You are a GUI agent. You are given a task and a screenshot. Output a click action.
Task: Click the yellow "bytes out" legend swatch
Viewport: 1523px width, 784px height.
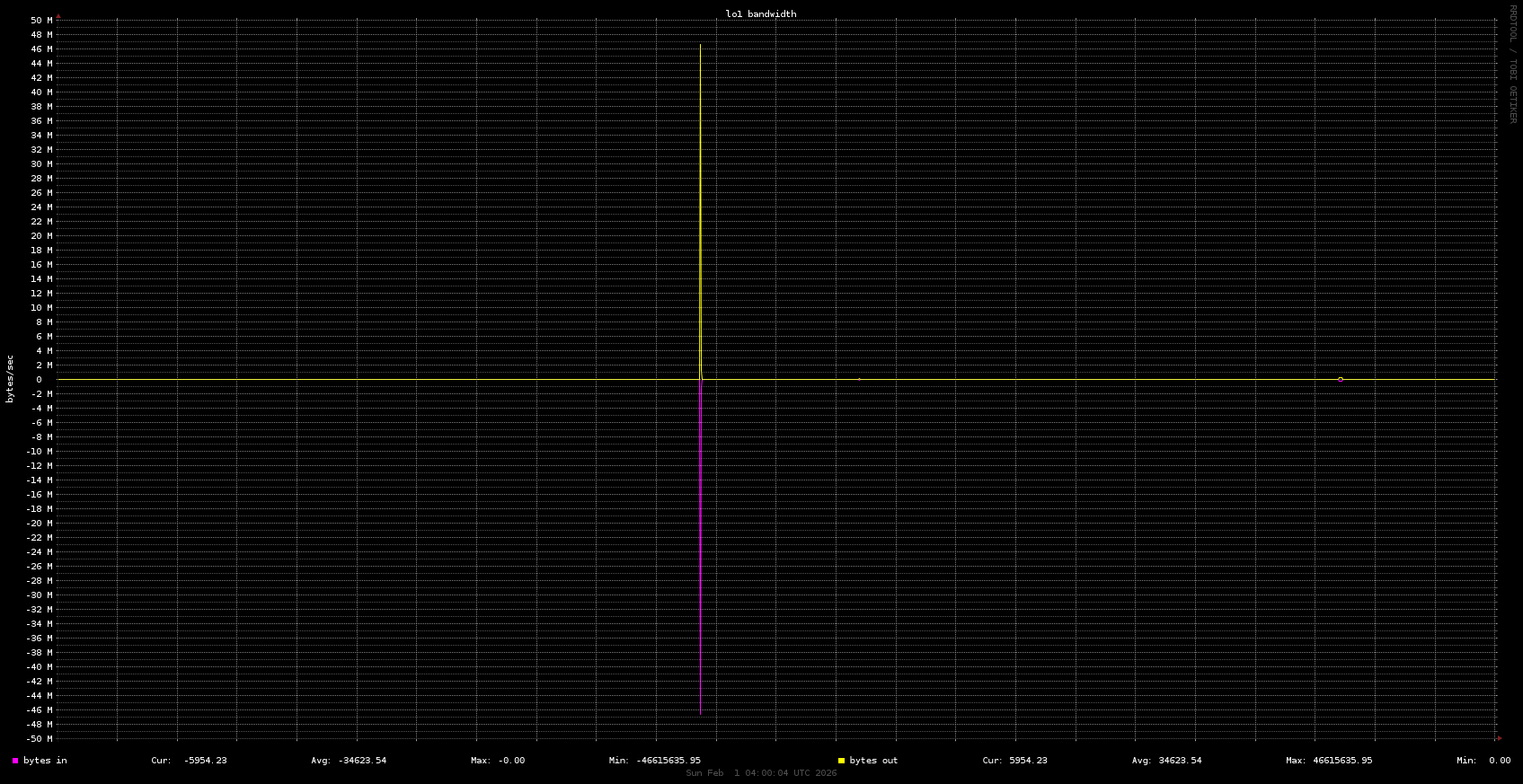pos(841,761)
